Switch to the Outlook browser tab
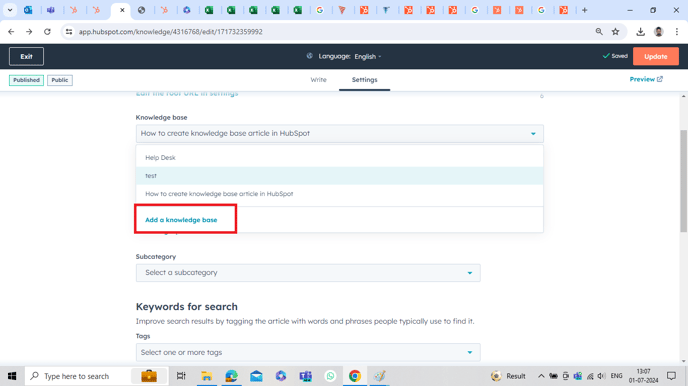Image resolution: width=688 pixels, height=386 pixels. point(28,10)
